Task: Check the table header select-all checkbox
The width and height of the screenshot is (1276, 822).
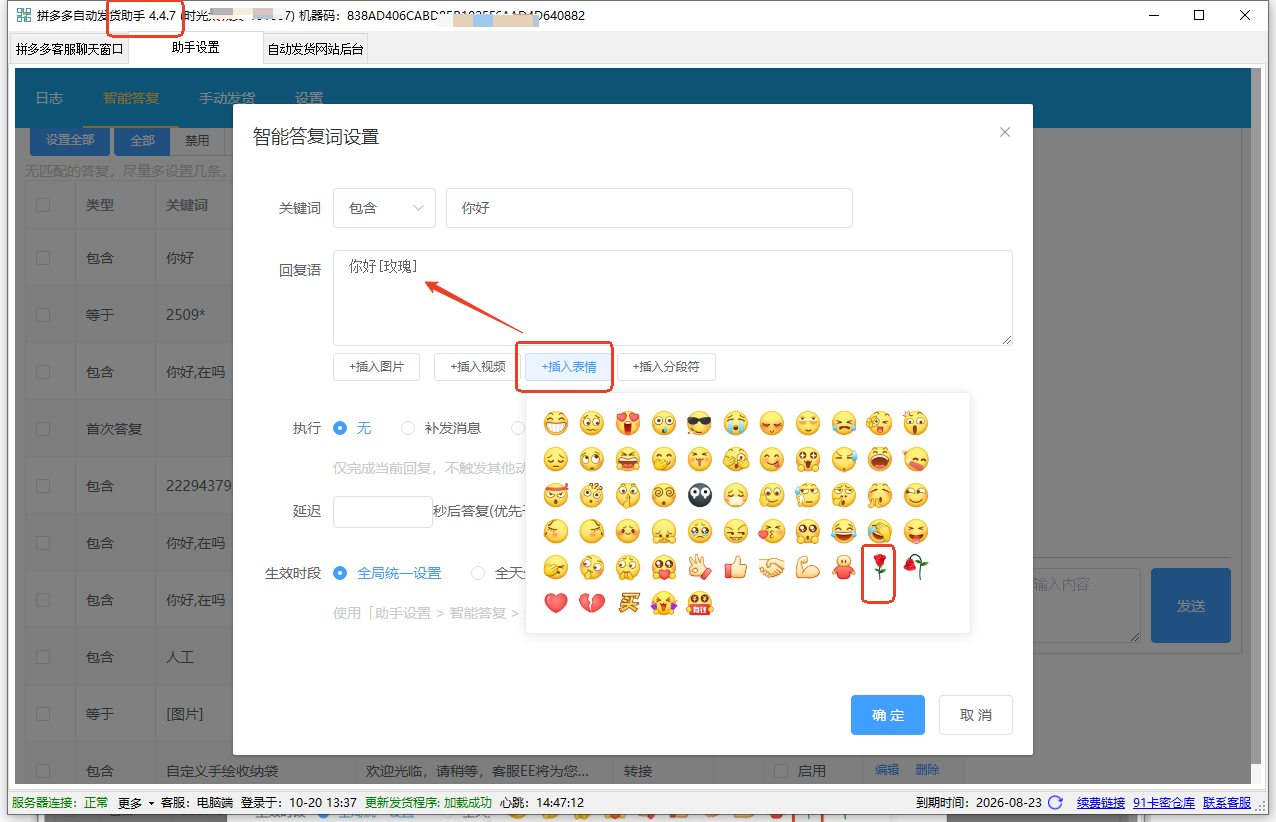Action: pos(43,205)
